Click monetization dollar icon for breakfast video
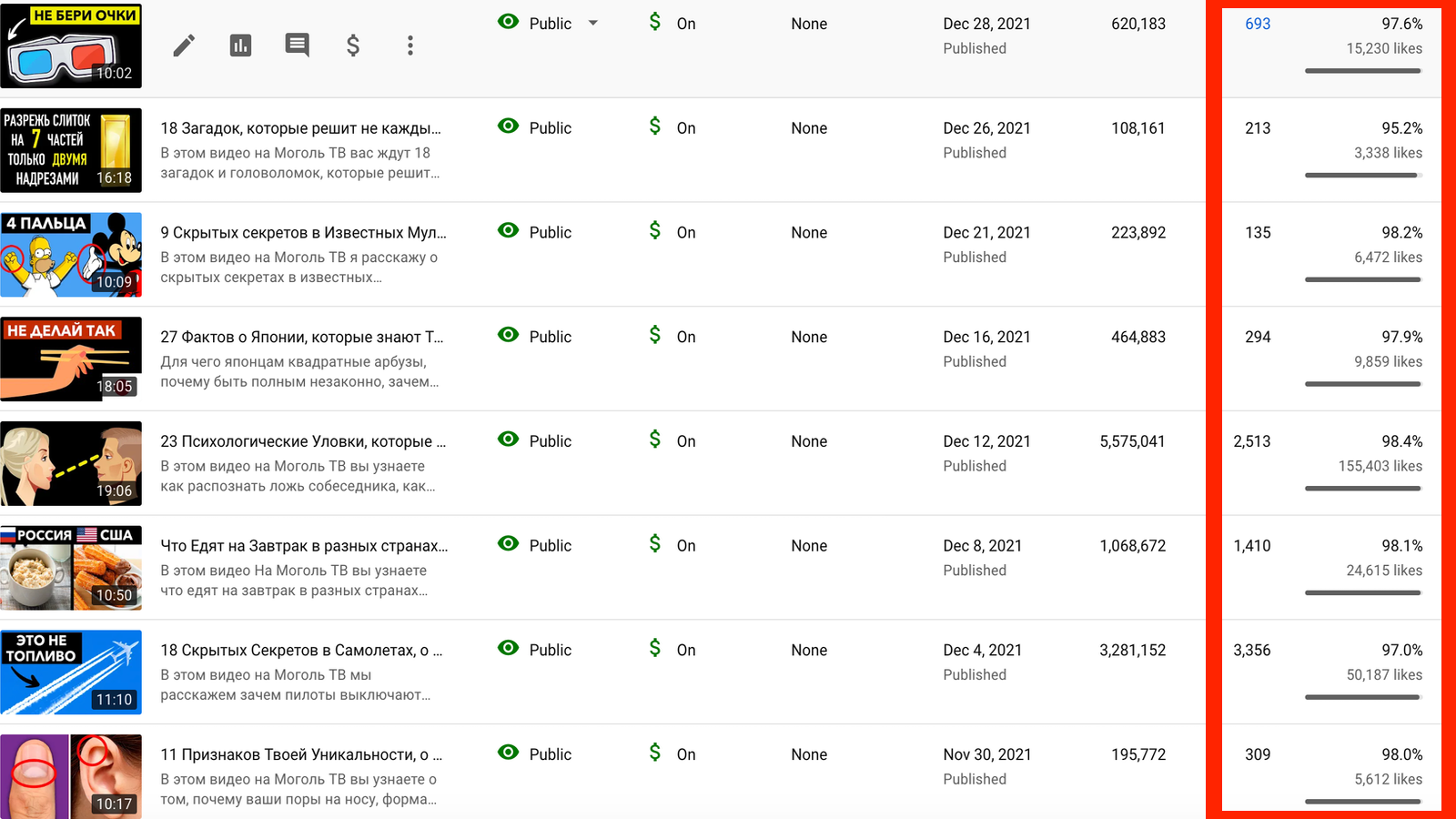The height and width of the screenshot is (819, 1456). [x=655, y=543]
